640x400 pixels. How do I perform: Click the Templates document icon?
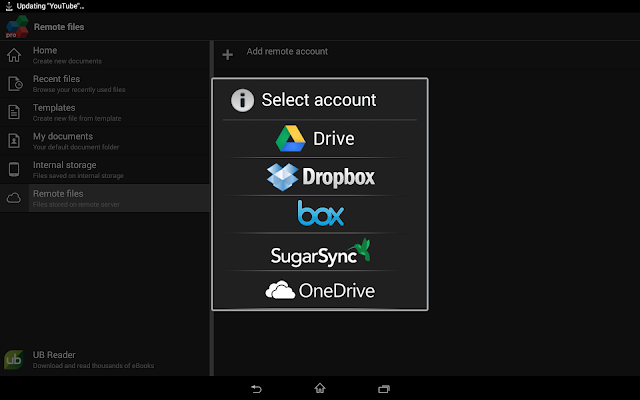14,112
